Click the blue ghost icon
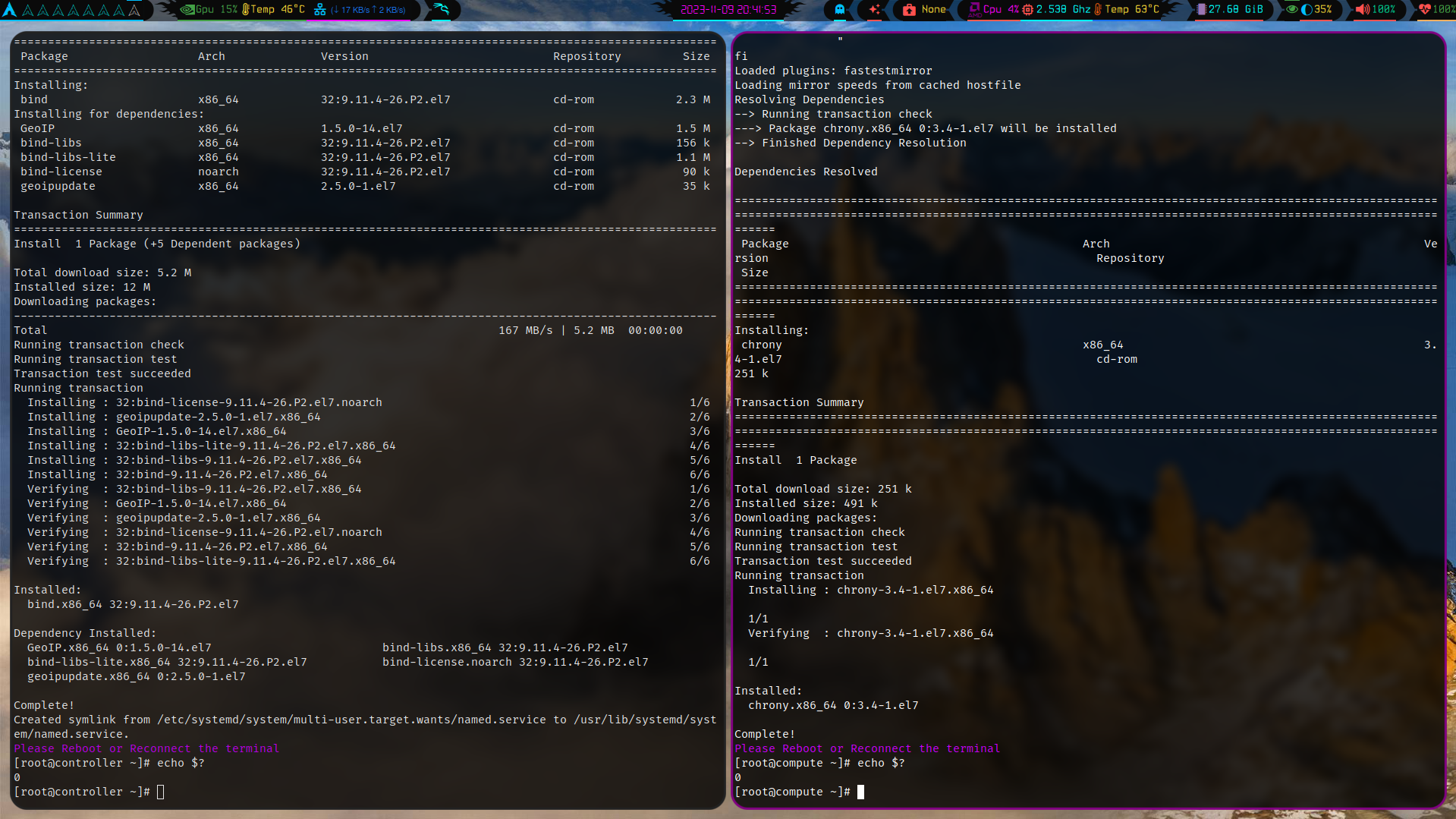The width and height of the screenshot is (1456, 819). 839,10
